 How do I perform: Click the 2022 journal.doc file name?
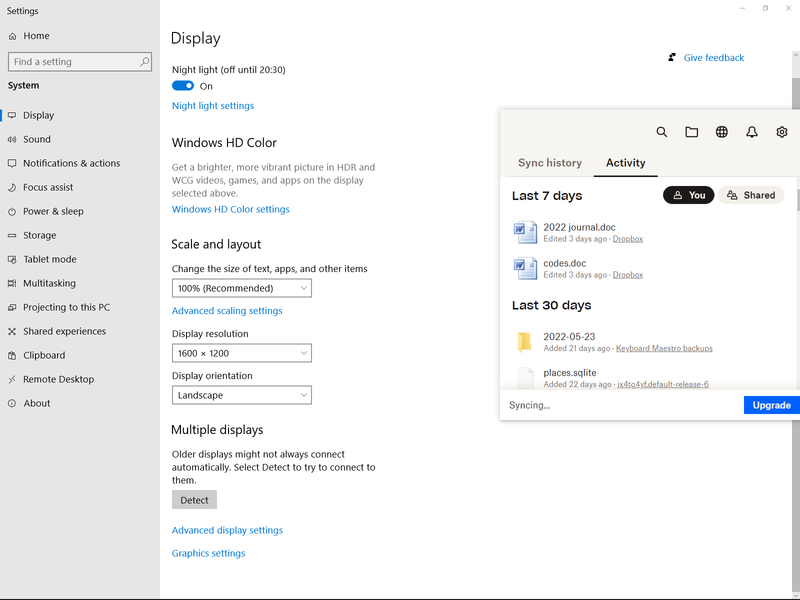[579, 228]
